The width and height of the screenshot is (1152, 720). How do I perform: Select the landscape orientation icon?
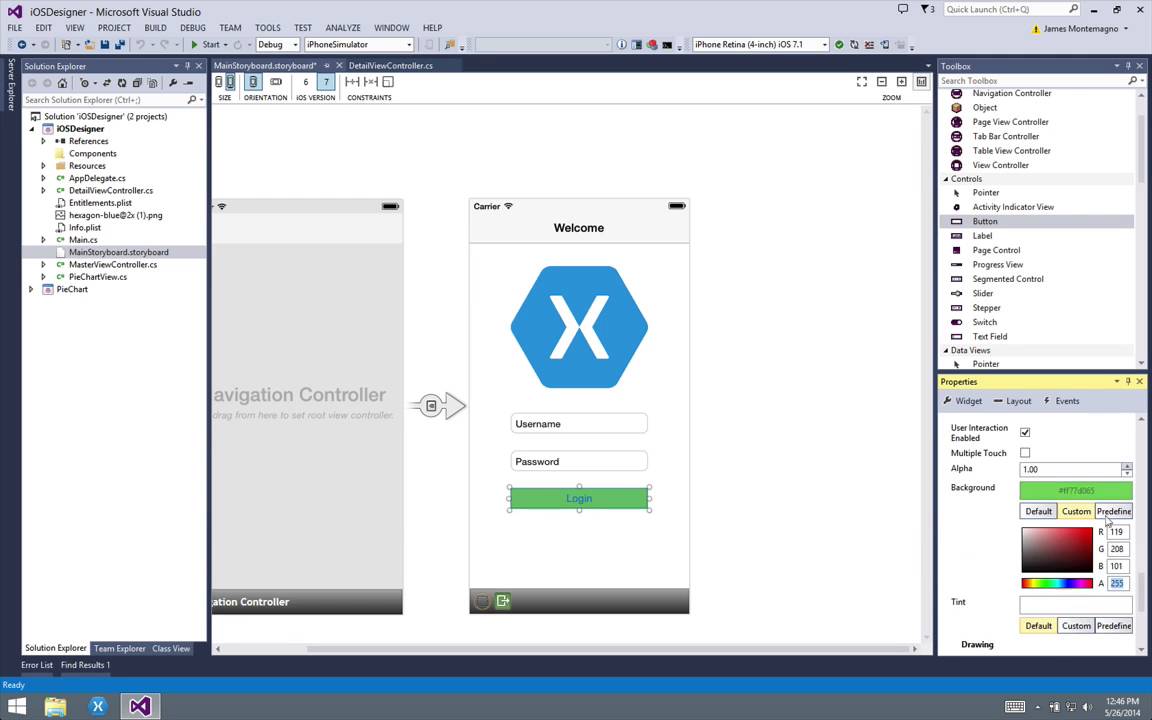point(276,82)
